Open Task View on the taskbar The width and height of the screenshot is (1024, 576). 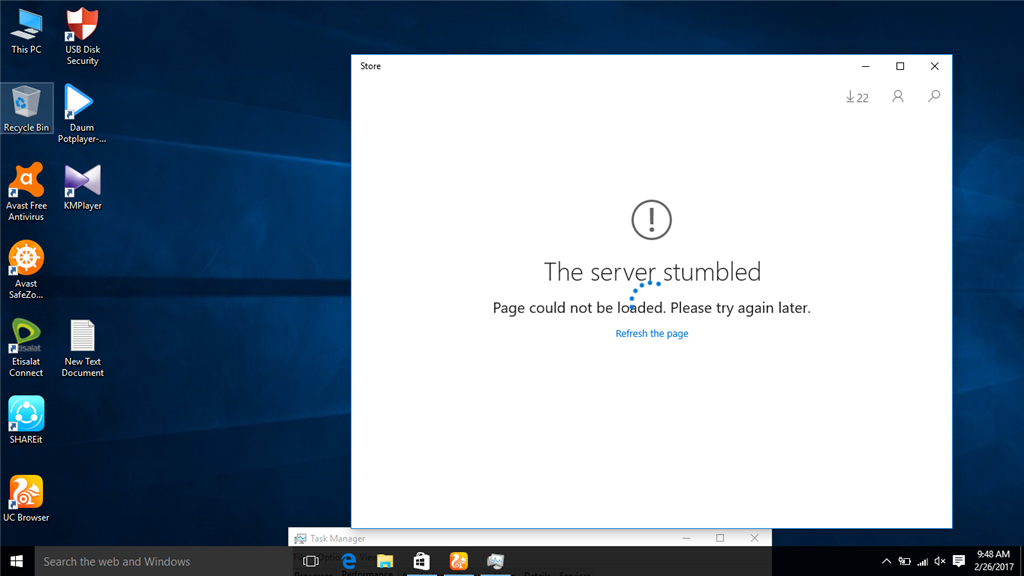(x=311, y=561)
